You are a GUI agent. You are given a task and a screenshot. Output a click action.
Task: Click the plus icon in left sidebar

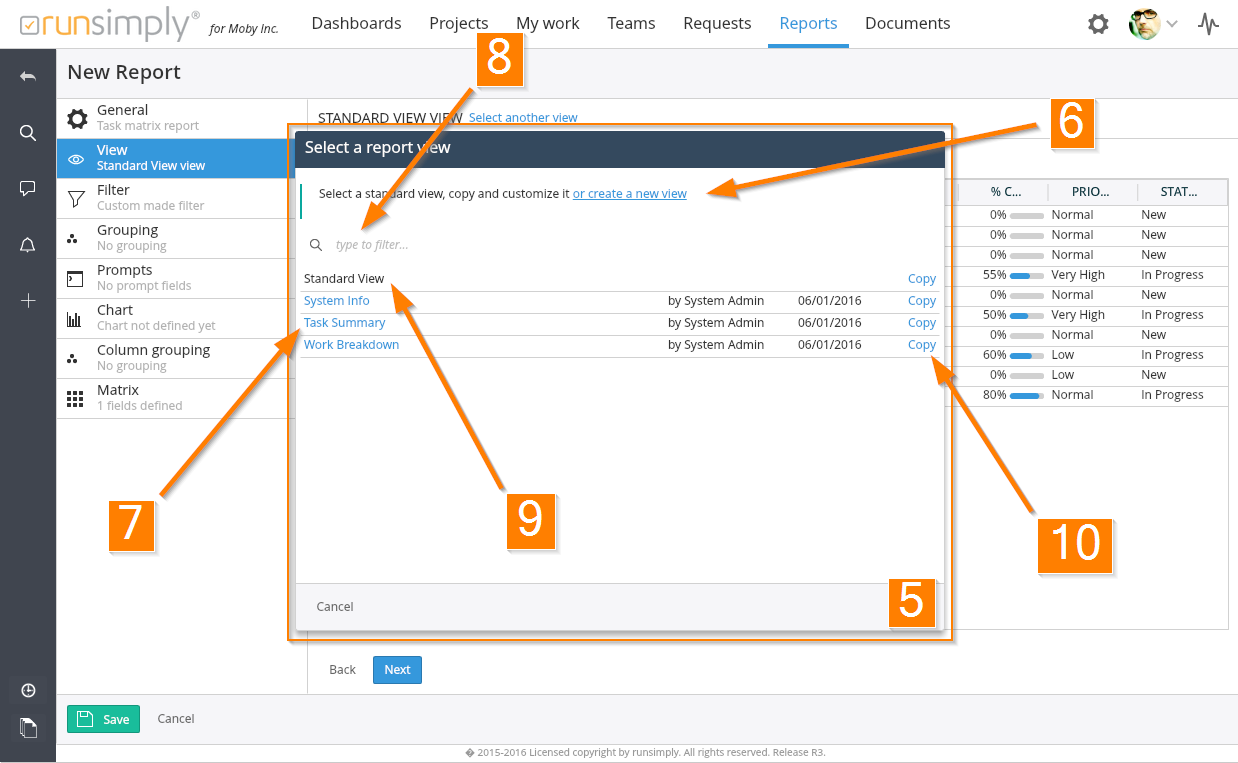[28, 301]
